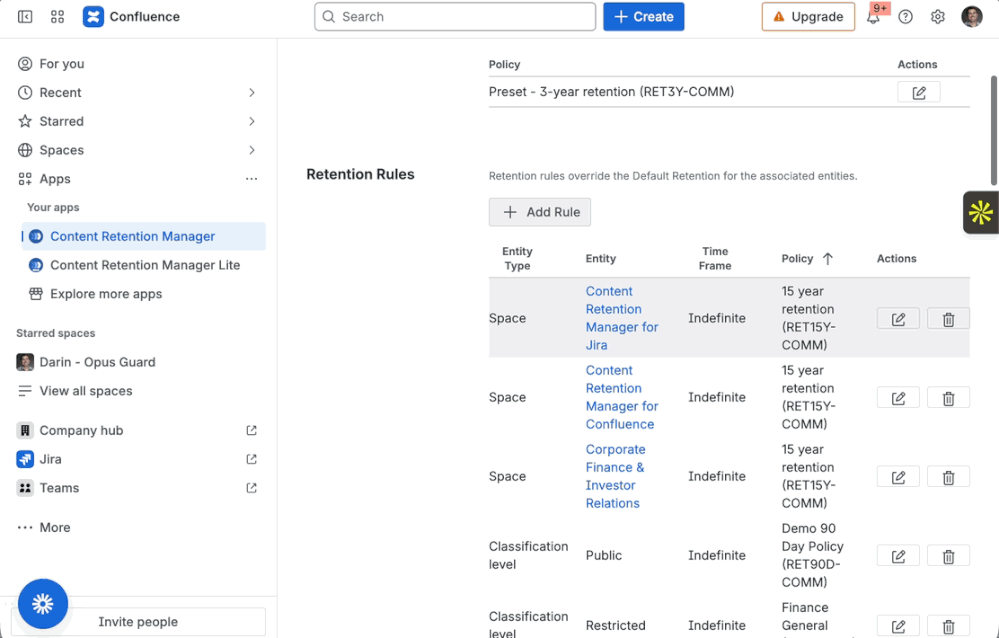The width and height of the screenshot is (999, 638).
Task: Expand the Spaces section chevron
Action: tap(252, 150)
